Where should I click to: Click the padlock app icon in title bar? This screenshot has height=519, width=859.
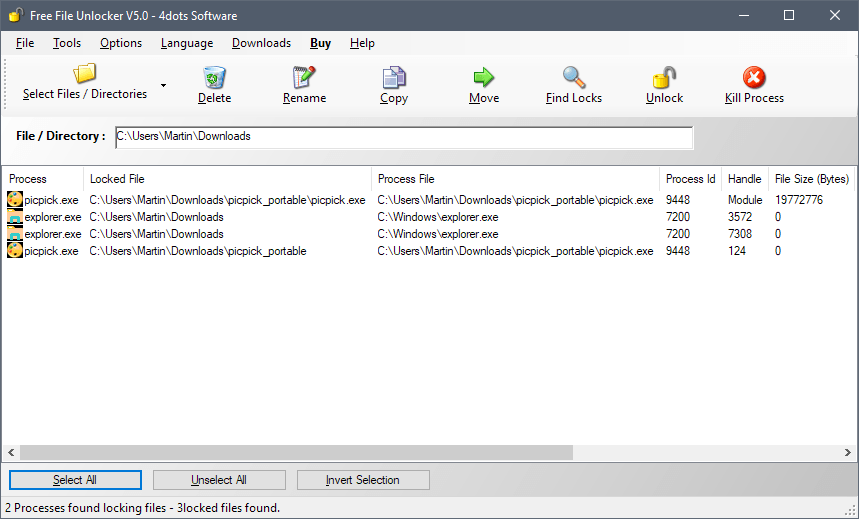(16, 15)
